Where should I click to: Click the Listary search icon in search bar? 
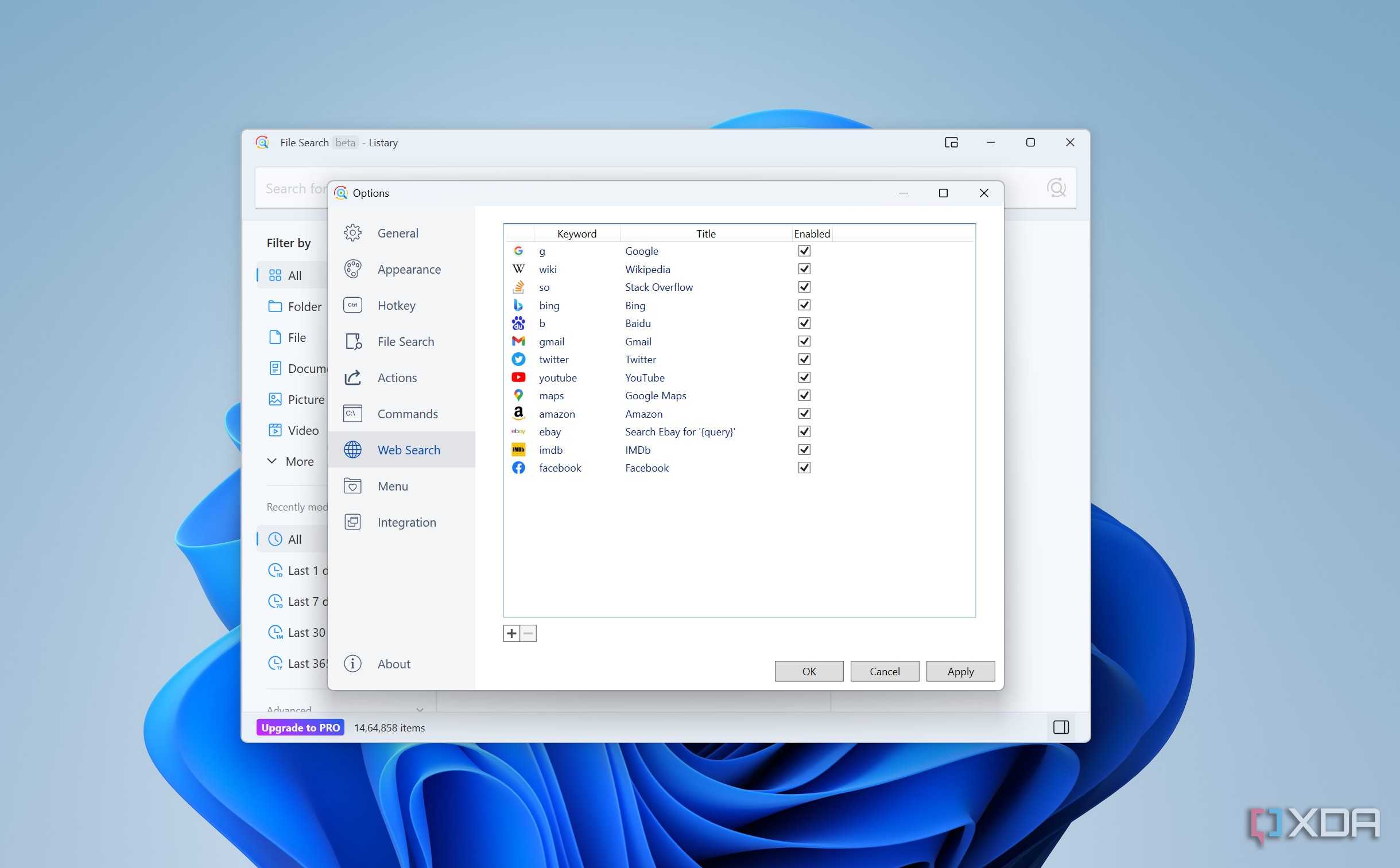[x=1056, y=188]
